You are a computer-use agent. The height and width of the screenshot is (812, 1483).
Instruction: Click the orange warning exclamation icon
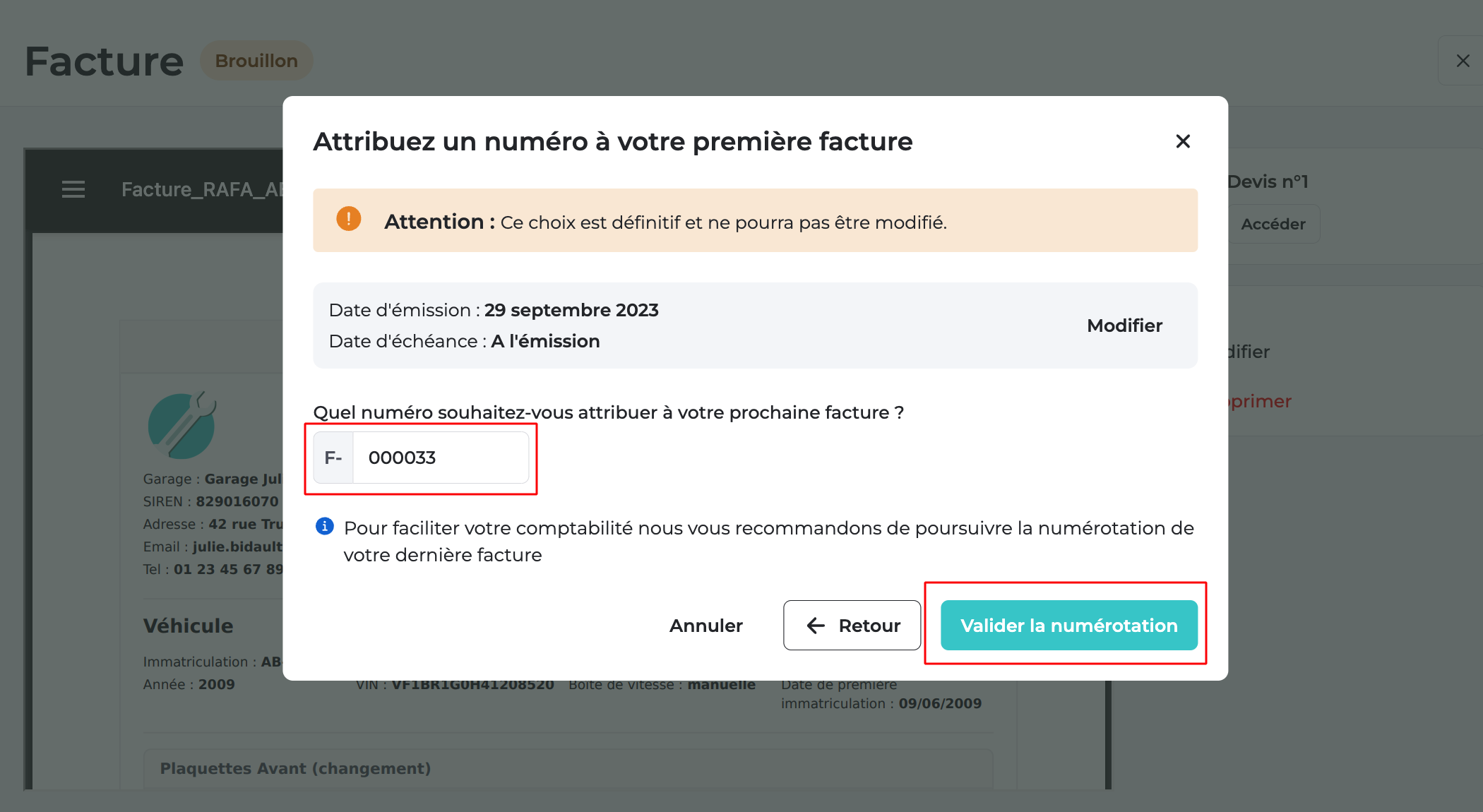tap(349, 219)
